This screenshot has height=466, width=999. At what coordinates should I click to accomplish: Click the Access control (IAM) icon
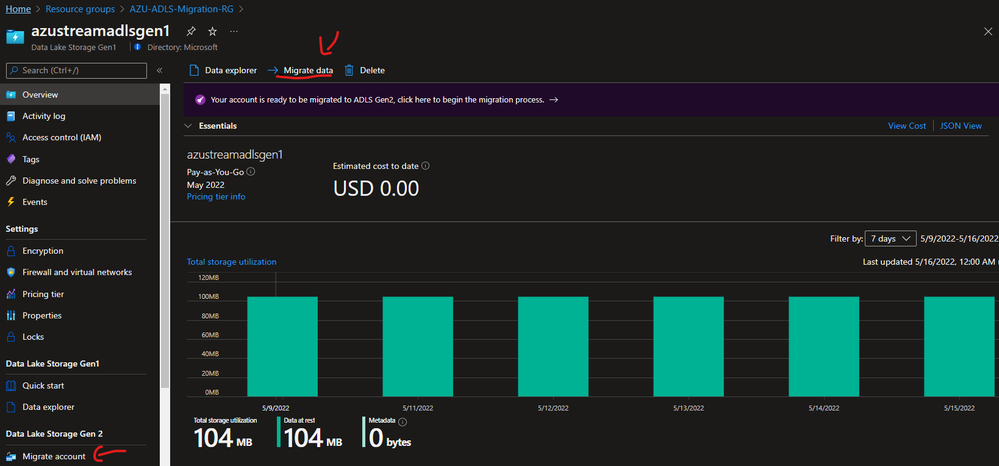[x=11, y=137]
